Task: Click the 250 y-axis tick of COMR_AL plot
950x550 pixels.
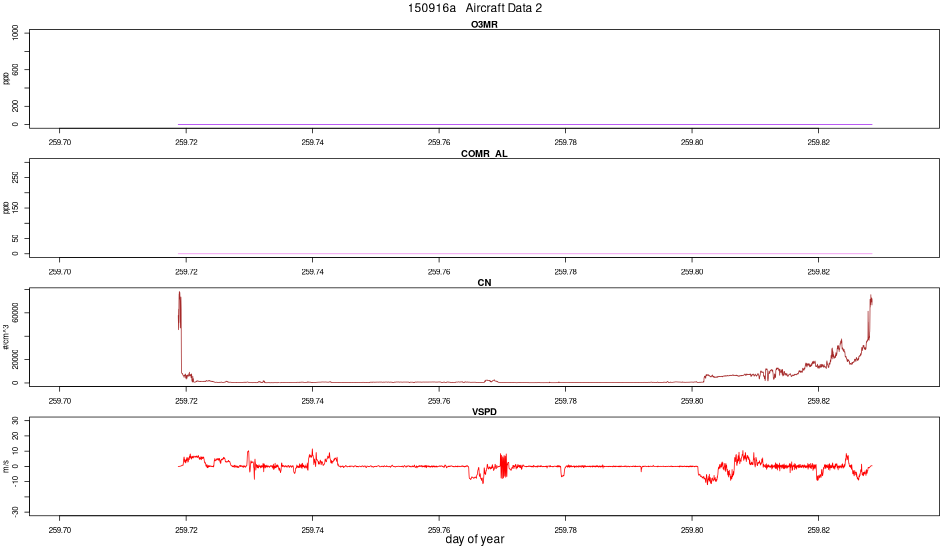Action: 15,177
